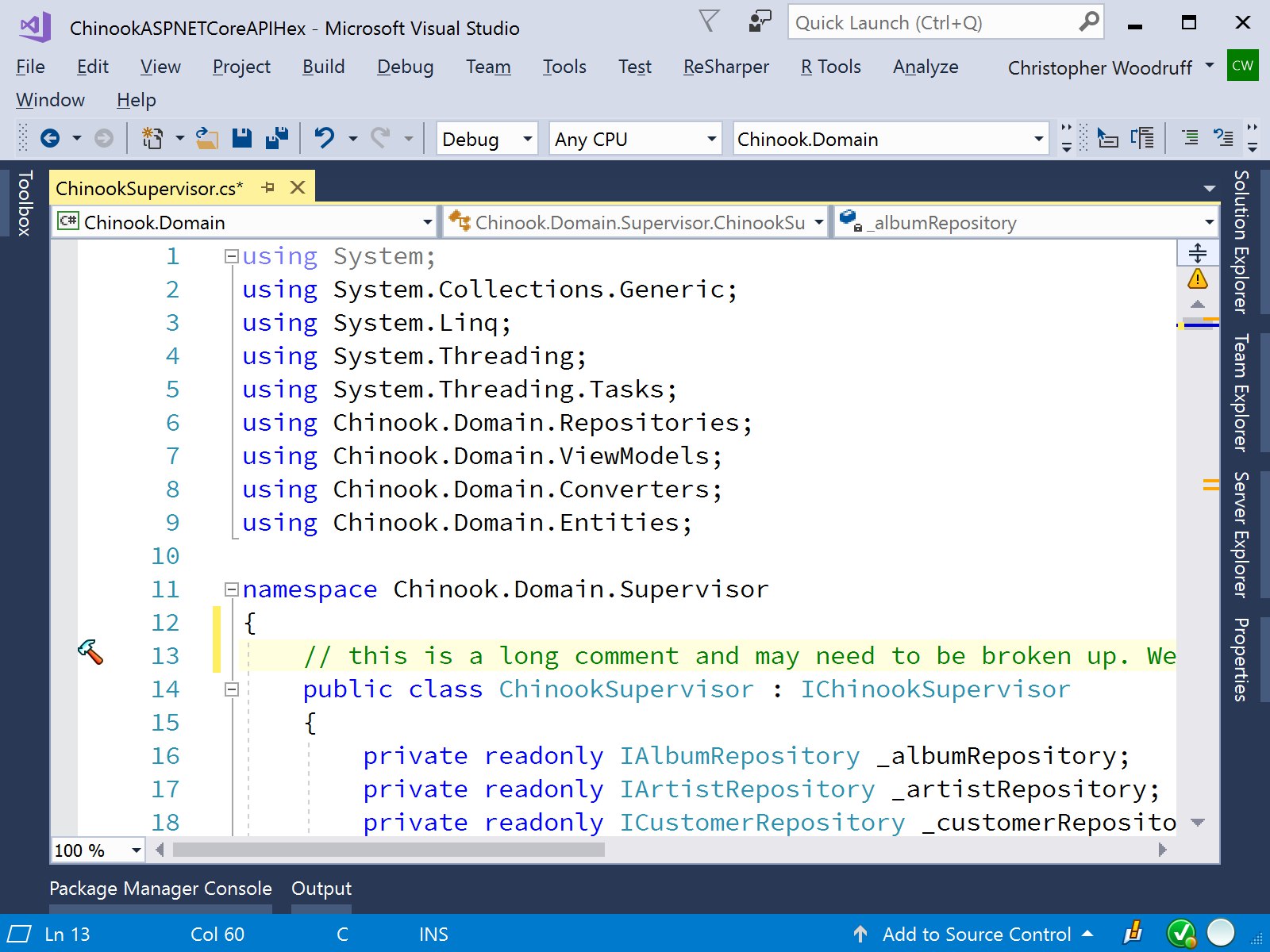Click the horizontal scrollbar thumb
This screenshot has height=952, width=1270.
click(x=388, y=850)
